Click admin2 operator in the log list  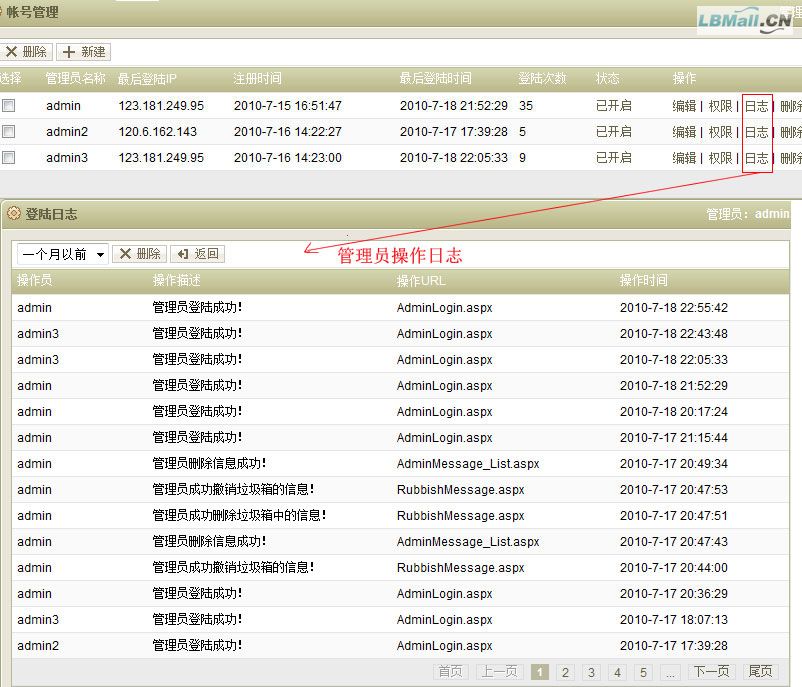pos(38,646)
